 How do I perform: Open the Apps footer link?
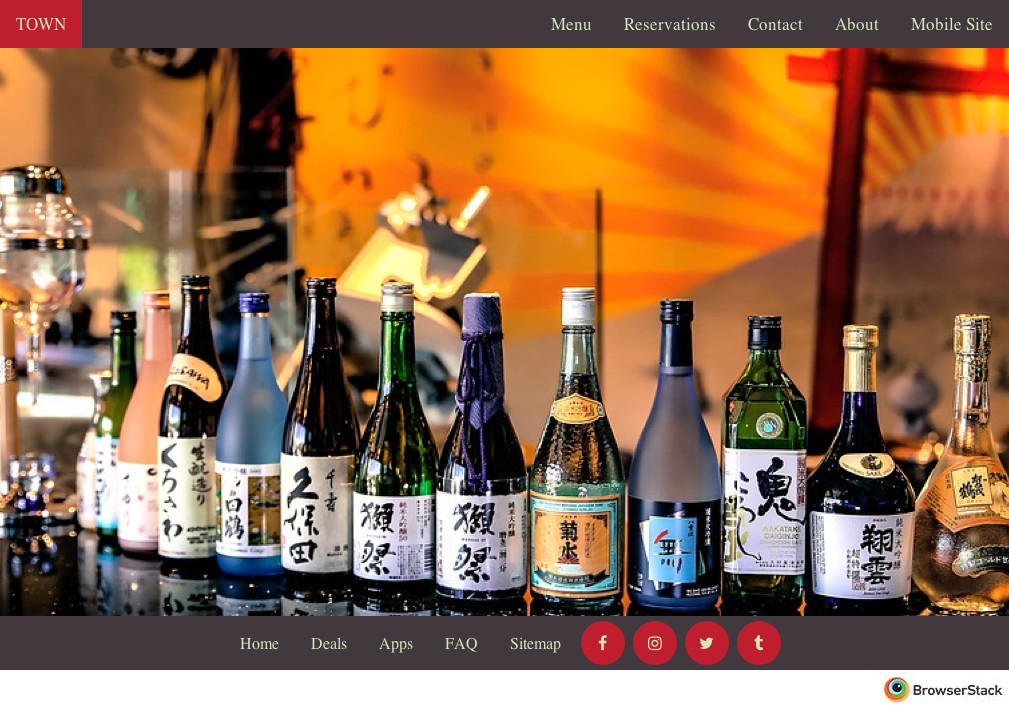[396, 644]
